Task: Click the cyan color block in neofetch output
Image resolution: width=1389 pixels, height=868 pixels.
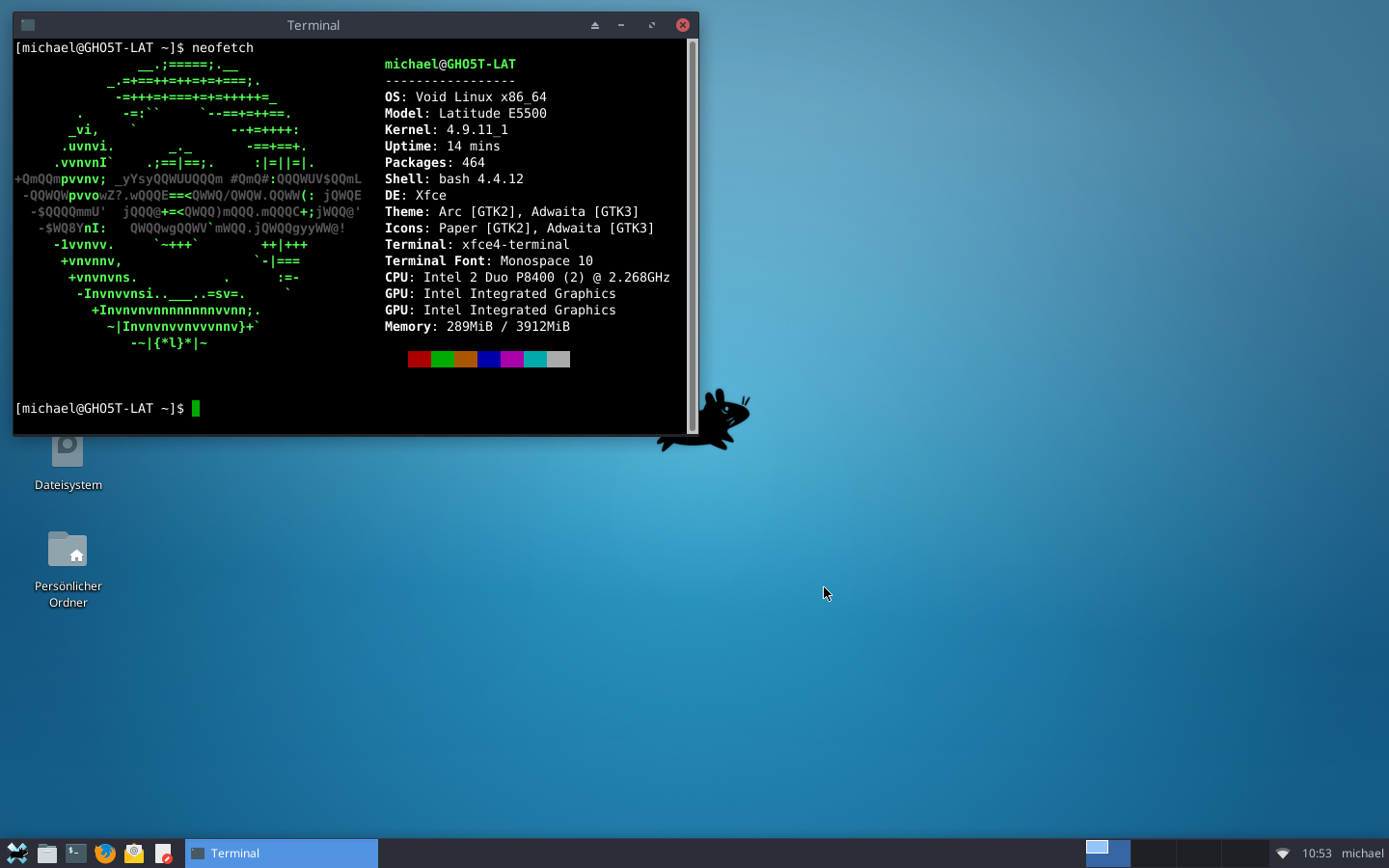Action: [535, 359]
